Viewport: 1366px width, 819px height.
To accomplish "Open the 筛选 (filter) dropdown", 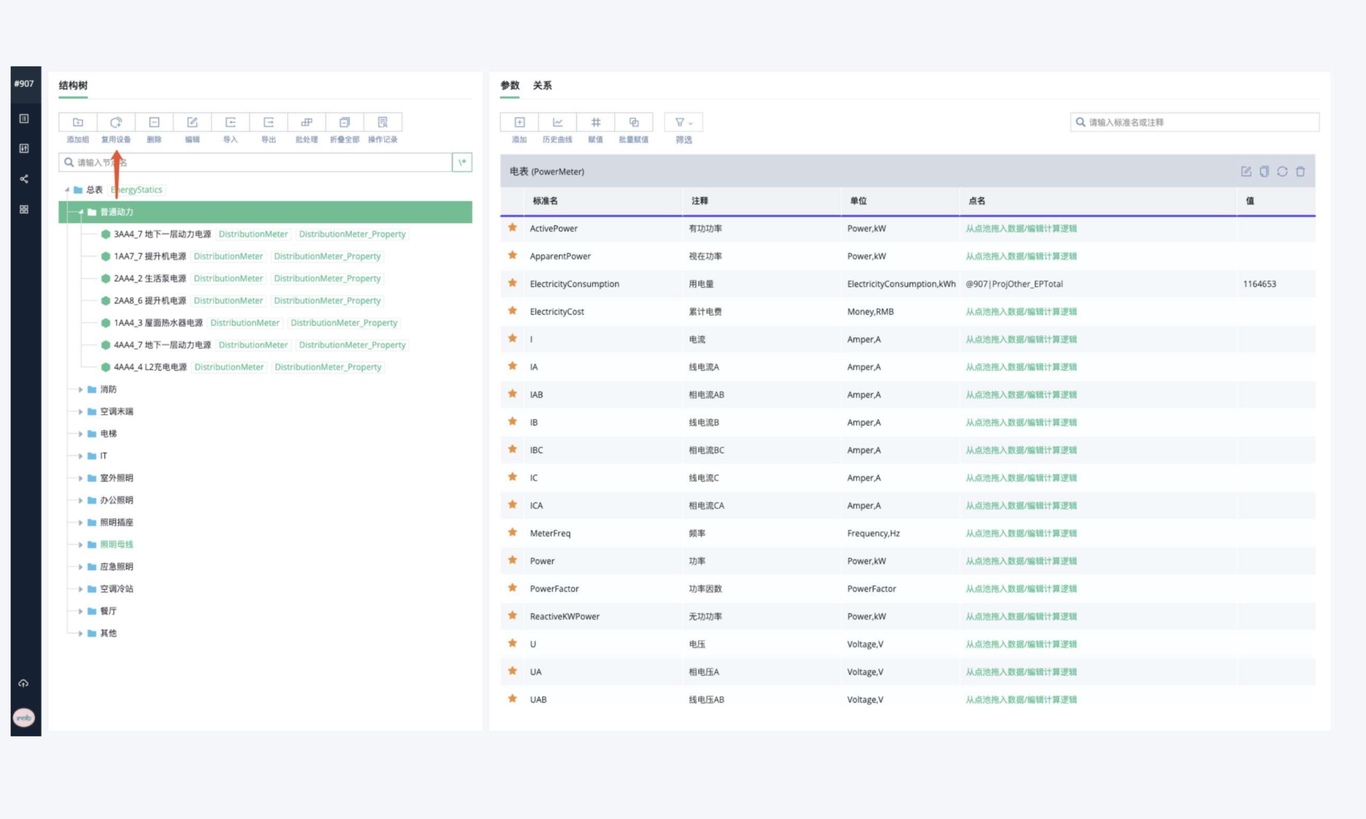I will click(683, 122).
